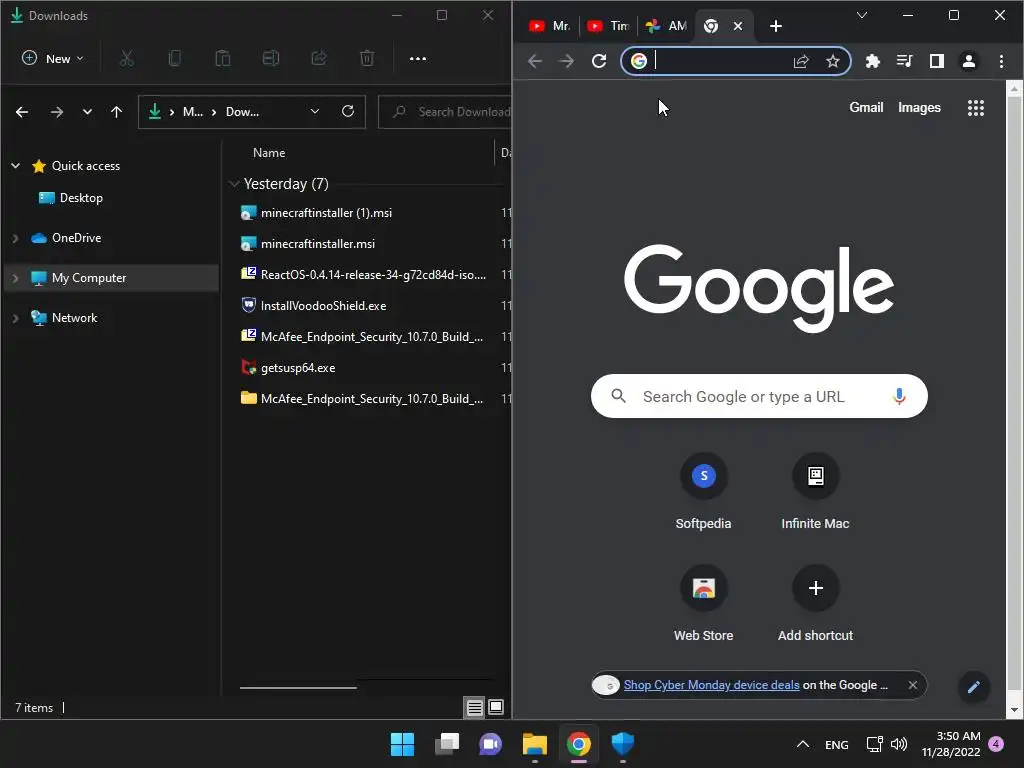The image size is (1024, 768).
Task: Select Network in the navigation pane
Action: (74, 318)
